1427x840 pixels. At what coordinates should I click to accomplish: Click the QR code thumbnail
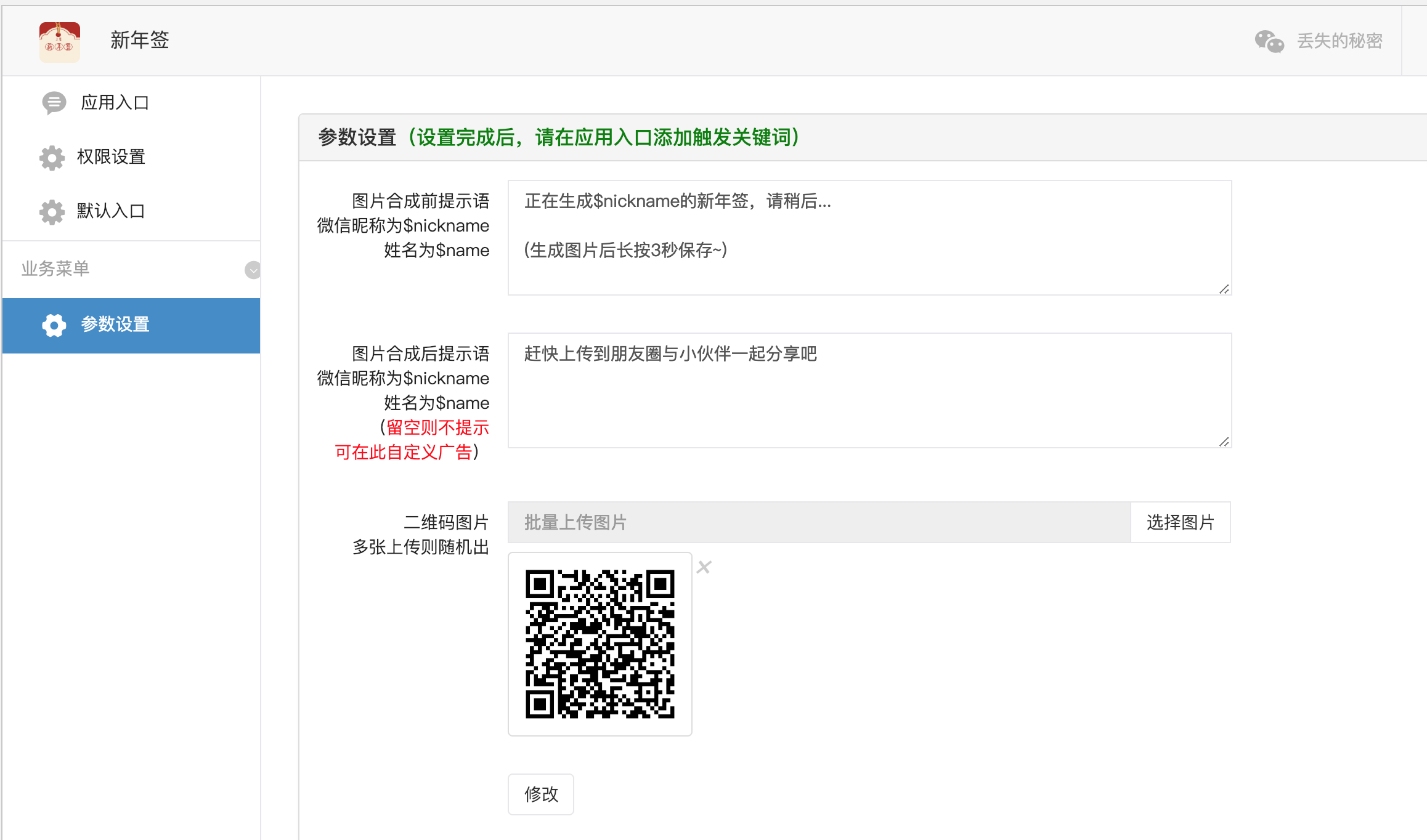coord(600,644)
